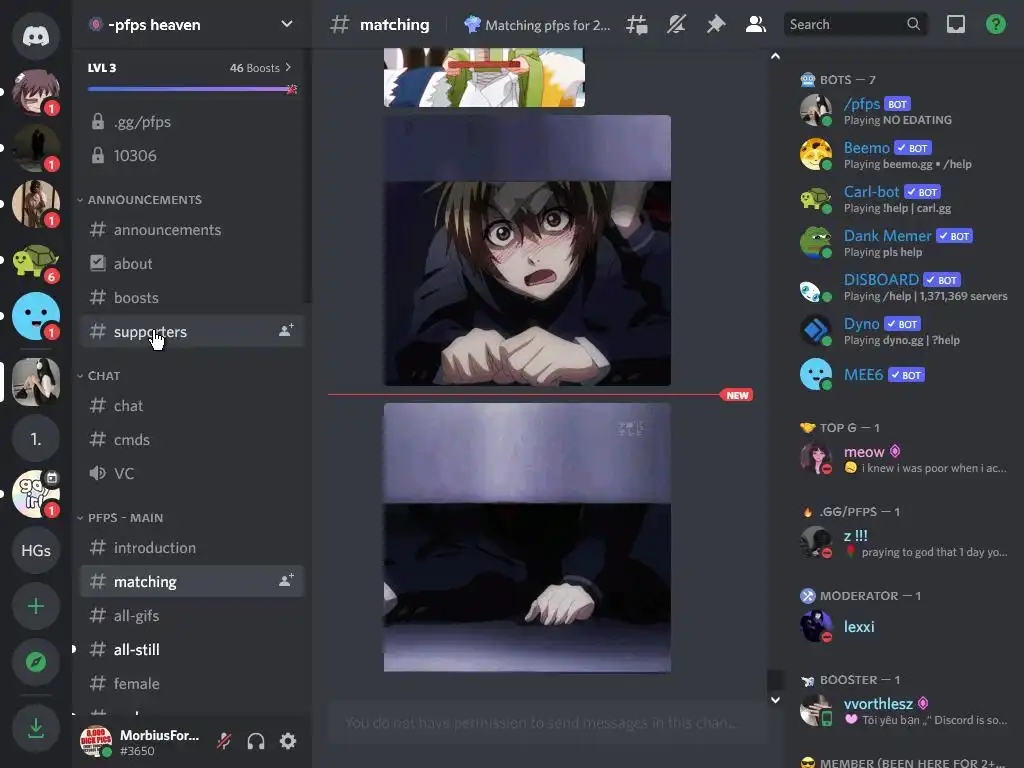Click the Download Apps icon
1024x768 pixels.
pos(36,727)
